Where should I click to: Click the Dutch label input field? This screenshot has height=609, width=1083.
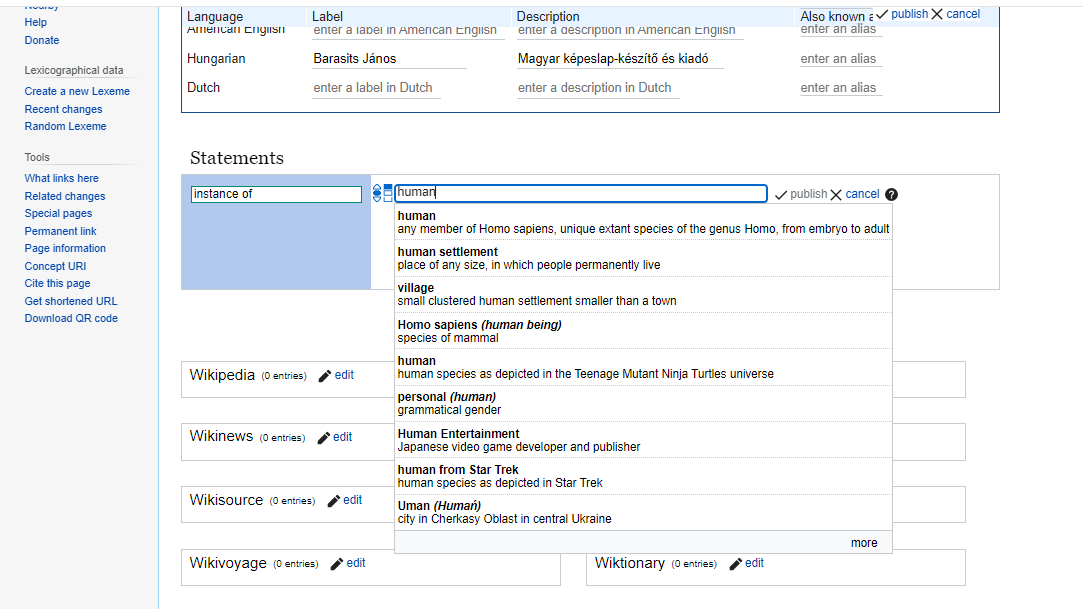(376, 88)
